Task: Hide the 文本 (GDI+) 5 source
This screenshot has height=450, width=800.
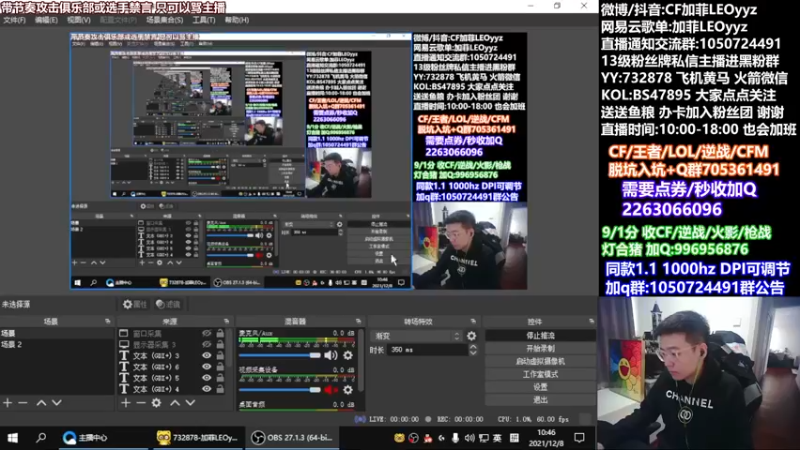Action: tap(207, 378)
